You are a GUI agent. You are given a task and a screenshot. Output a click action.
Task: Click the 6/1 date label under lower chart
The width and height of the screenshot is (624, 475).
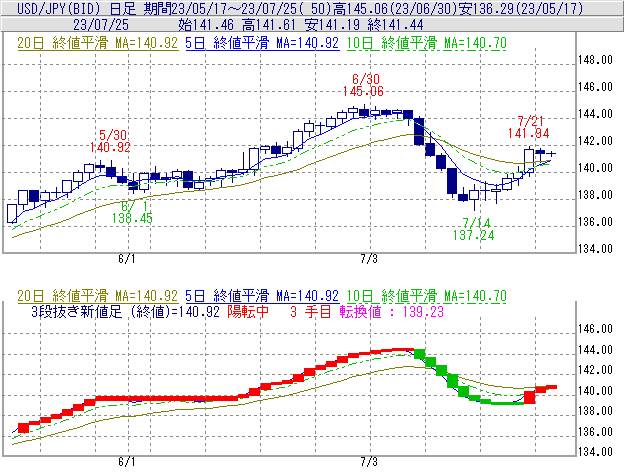coord(127,462)
